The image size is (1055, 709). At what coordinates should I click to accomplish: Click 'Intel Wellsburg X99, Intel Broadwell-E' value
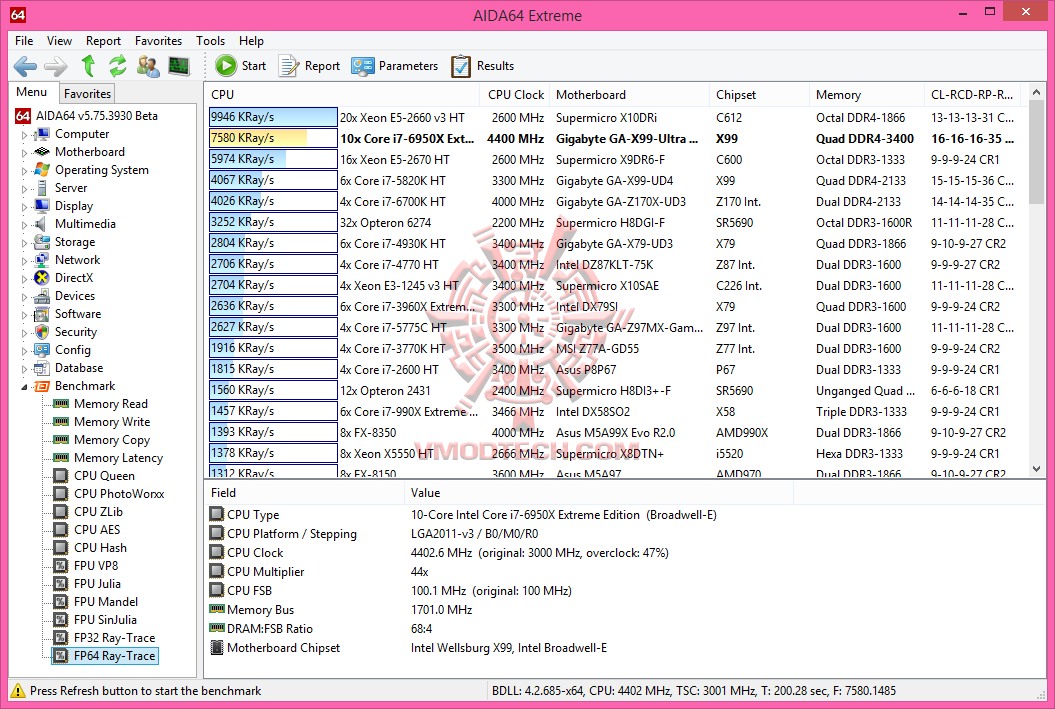click(x=509, y=648)
